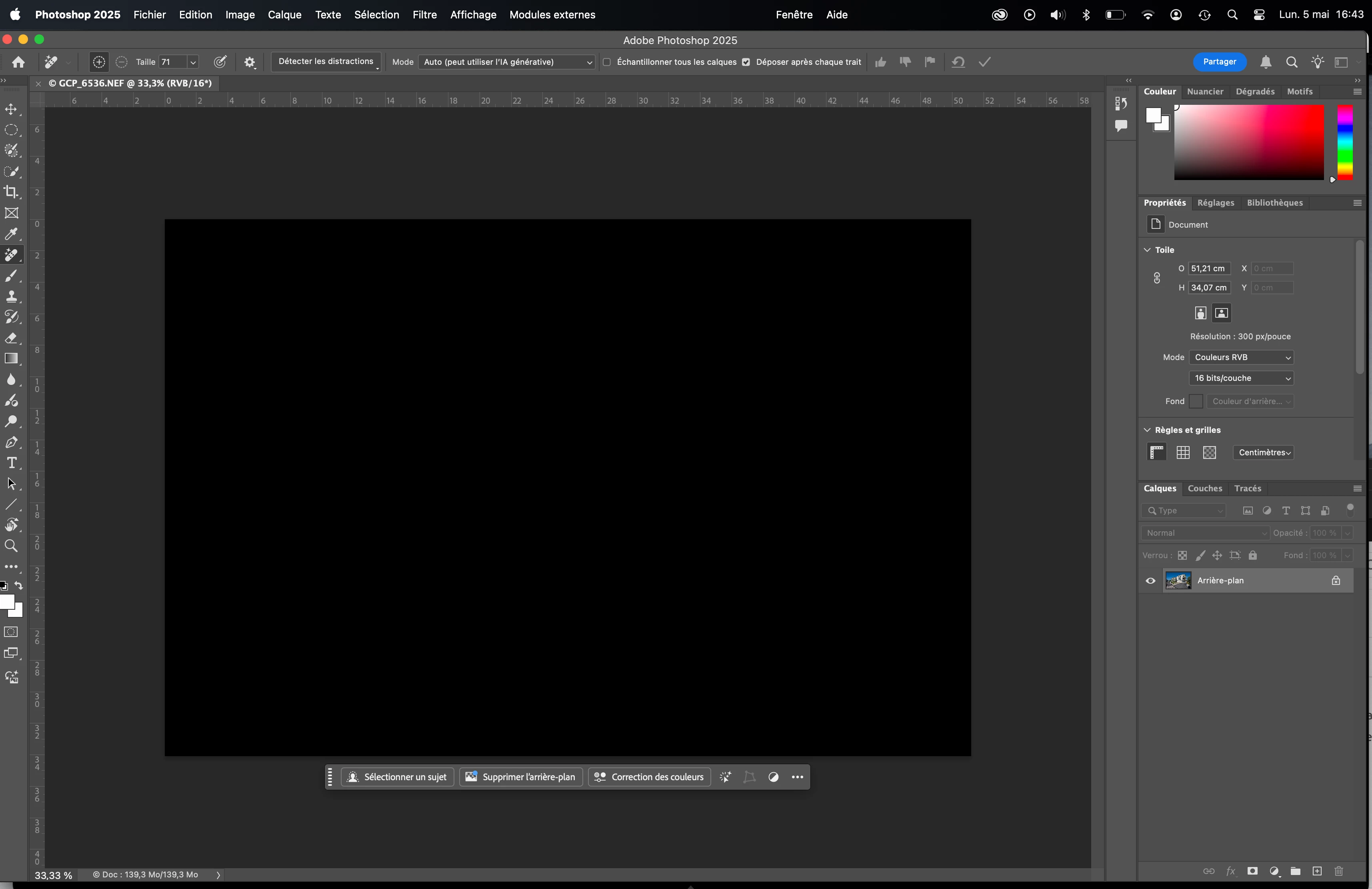1372x889 pixels.
Task: Switch to the Couches tab
Action: pos(1204,489)
